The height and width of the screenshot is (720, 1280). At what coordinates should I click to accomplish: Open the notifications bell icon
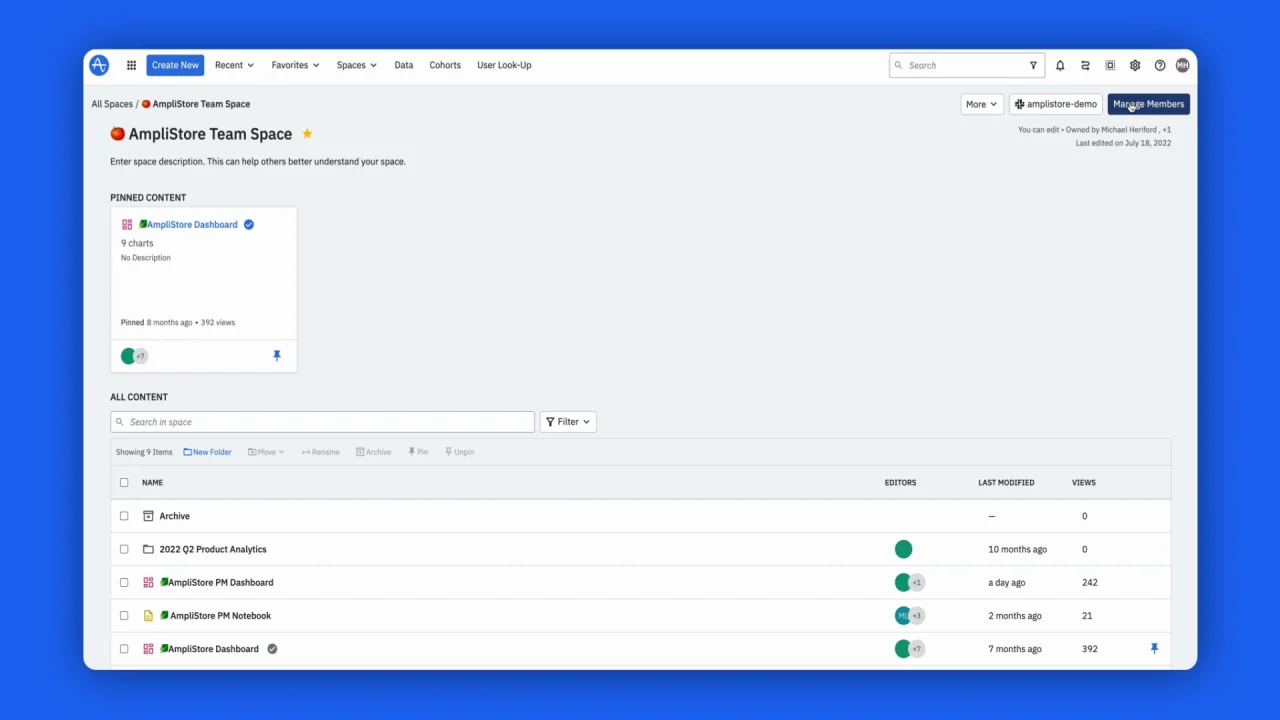click(x=1060, y=65)
